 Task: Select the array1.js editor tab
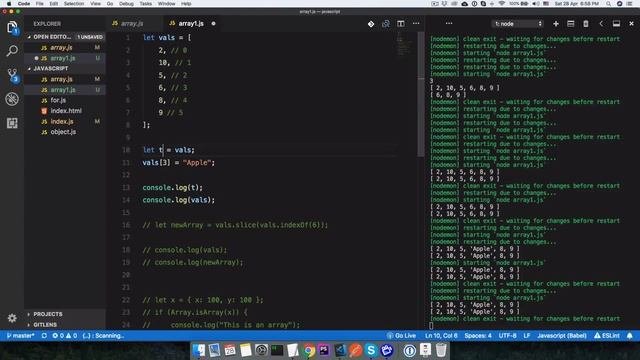pos(191,24)
